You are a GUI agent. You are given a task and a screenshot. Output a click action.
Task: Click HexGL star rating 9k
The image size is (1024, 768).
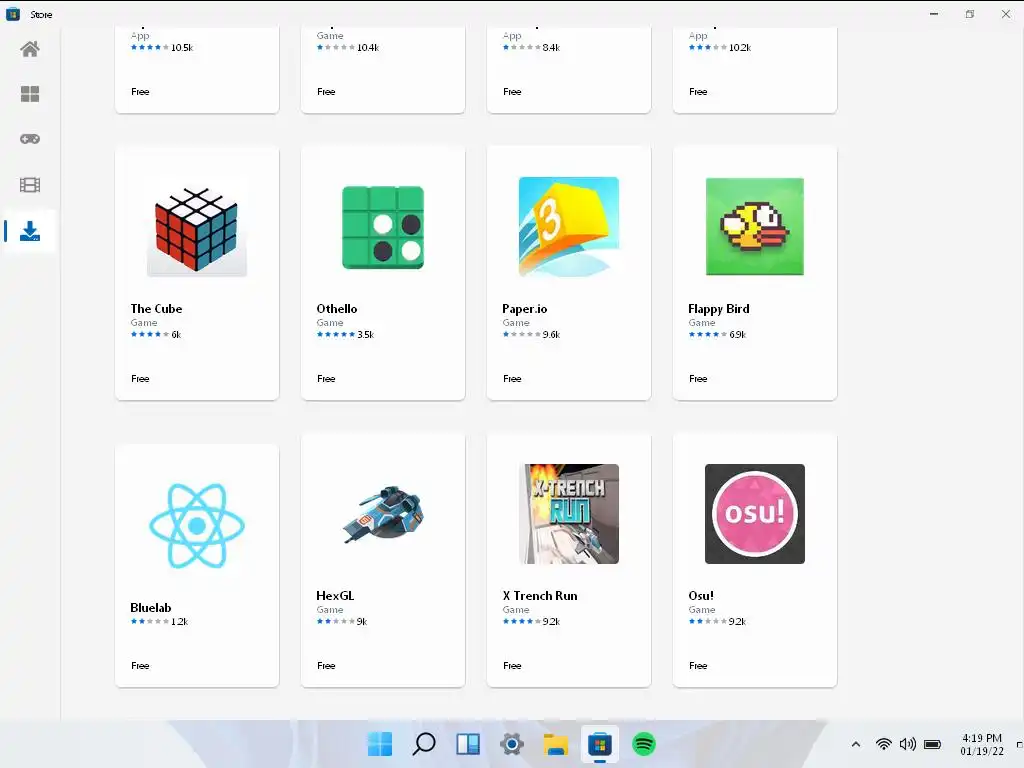point(342,622)
